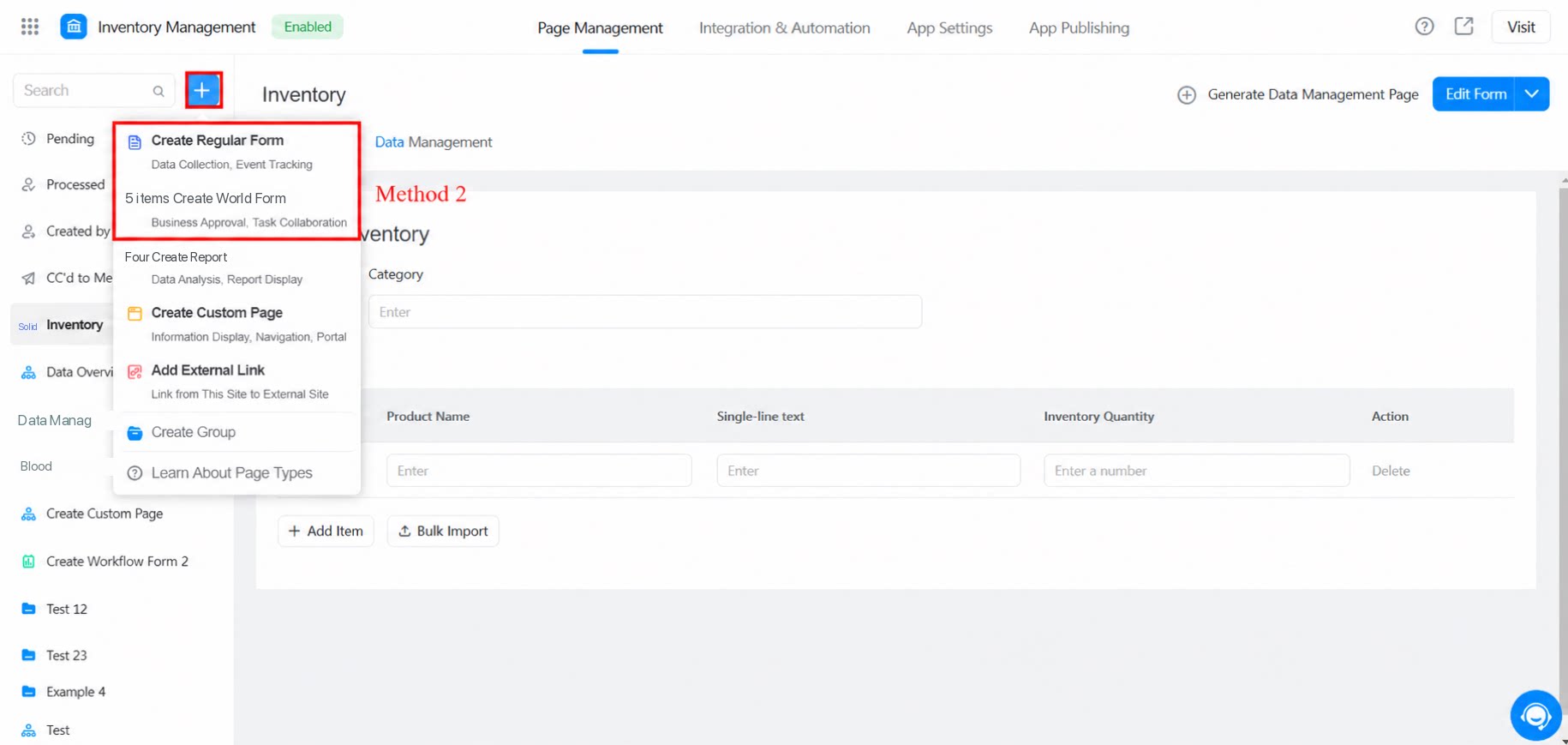
Task: Click the Visit button
Action: (x=1521, y=27)
